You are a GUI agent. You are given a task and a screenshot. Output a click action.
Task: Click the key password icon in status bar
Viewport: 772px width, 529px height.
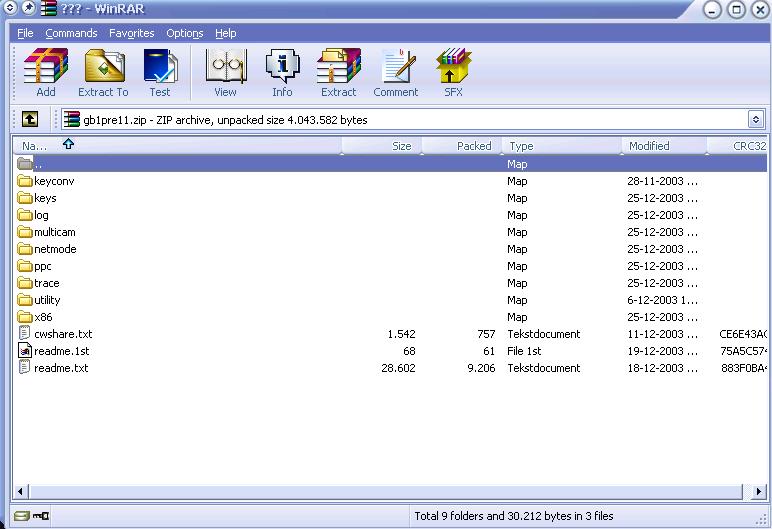coord(41,516)
